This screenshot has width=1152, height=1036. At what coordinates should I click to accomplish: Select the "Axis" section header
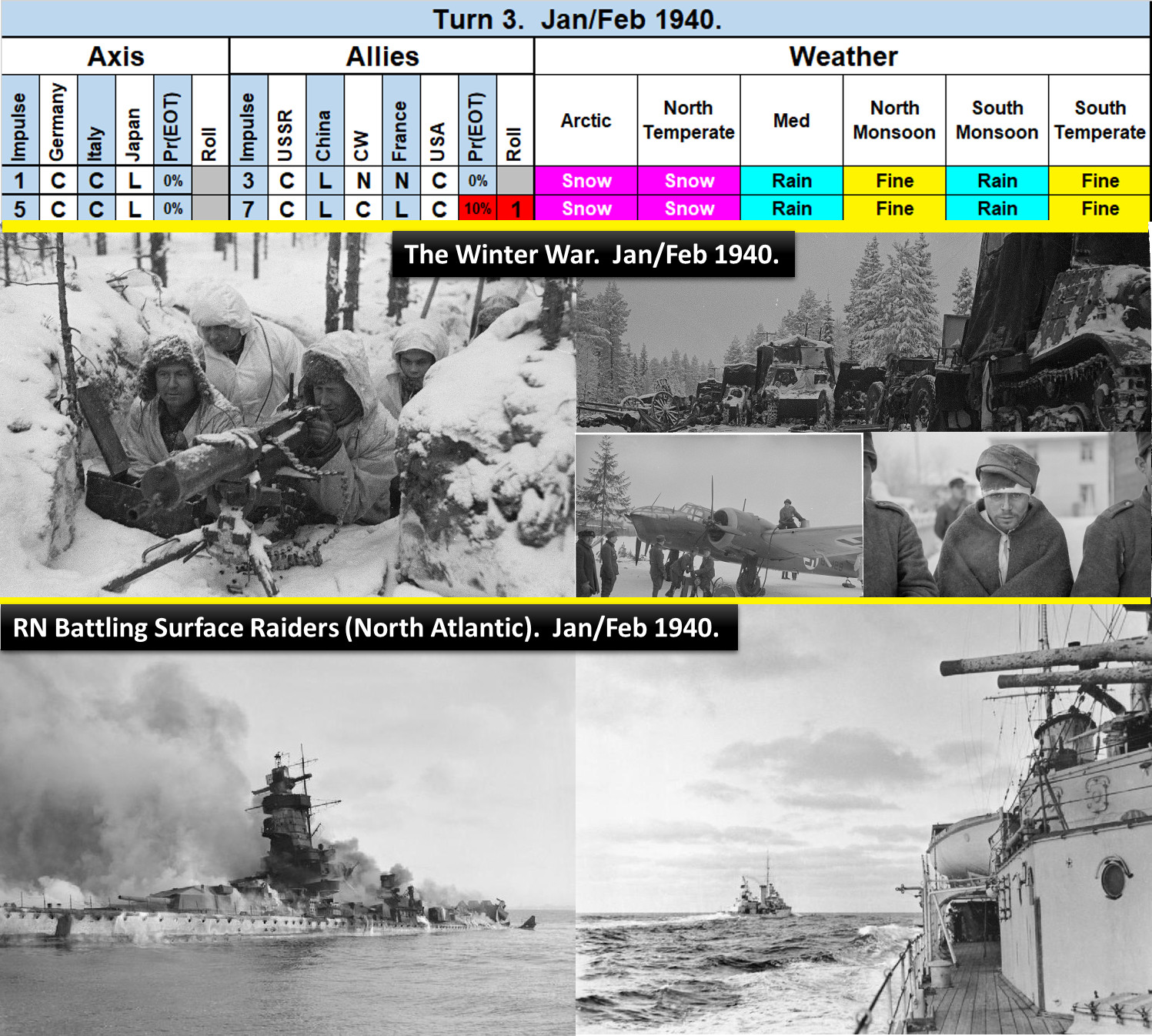(x=115, y=56)
